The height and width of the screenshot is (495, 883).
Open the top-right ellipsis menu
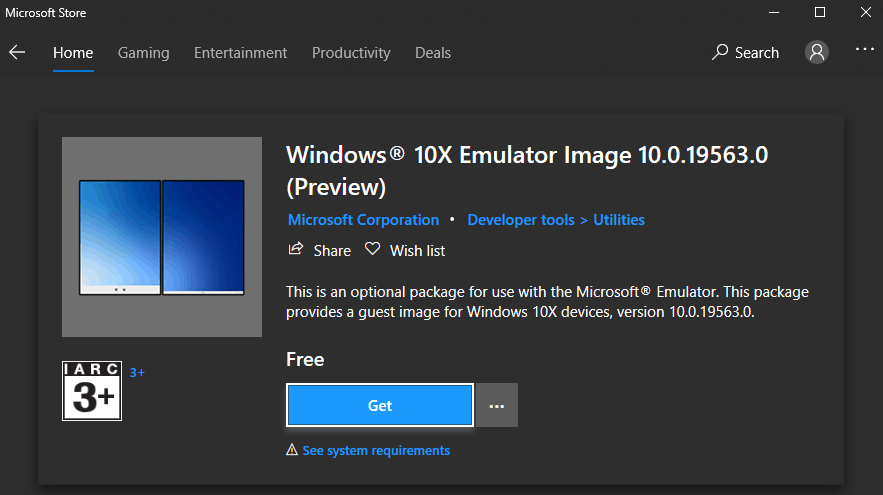(x=864, y=50)
